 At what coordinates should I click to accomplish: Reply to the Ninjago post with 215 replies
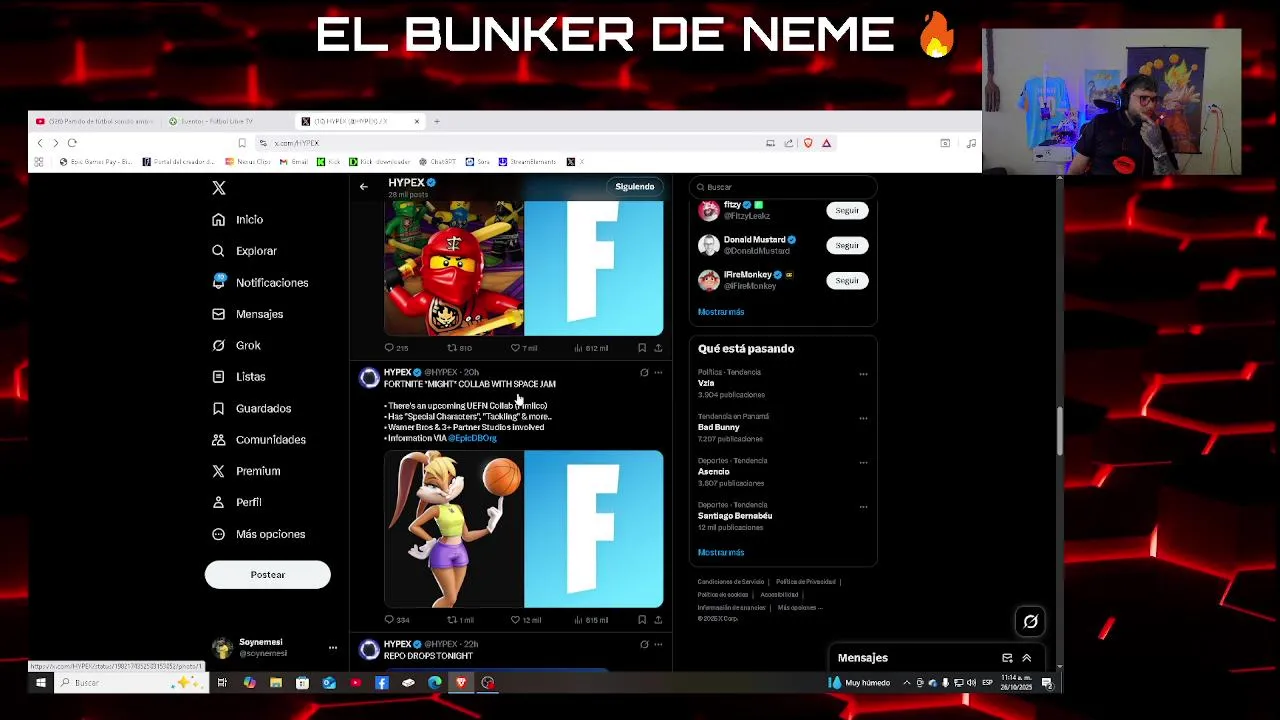(396, 348)
